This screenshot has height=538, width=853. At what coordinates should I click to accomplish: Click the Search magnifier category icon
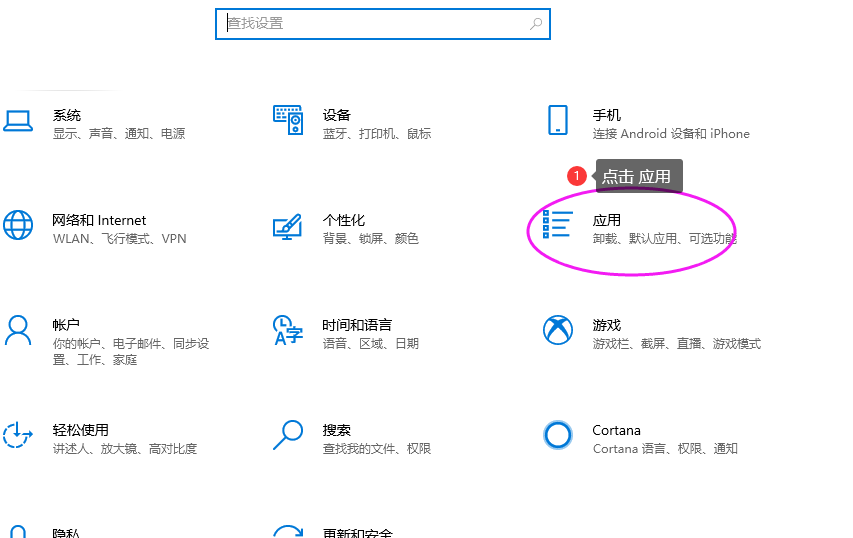coord(288,435)
